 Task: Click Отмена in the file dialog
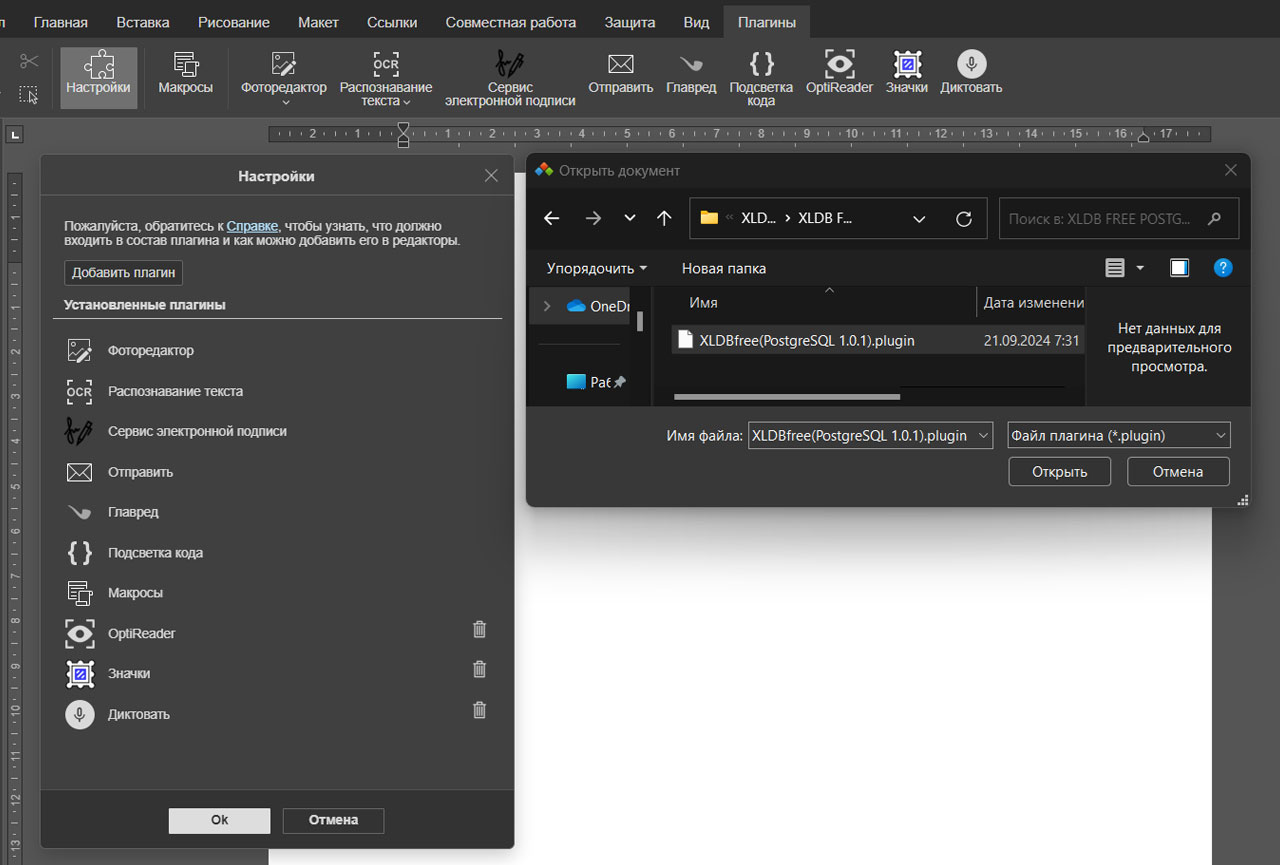(1178, 471)
